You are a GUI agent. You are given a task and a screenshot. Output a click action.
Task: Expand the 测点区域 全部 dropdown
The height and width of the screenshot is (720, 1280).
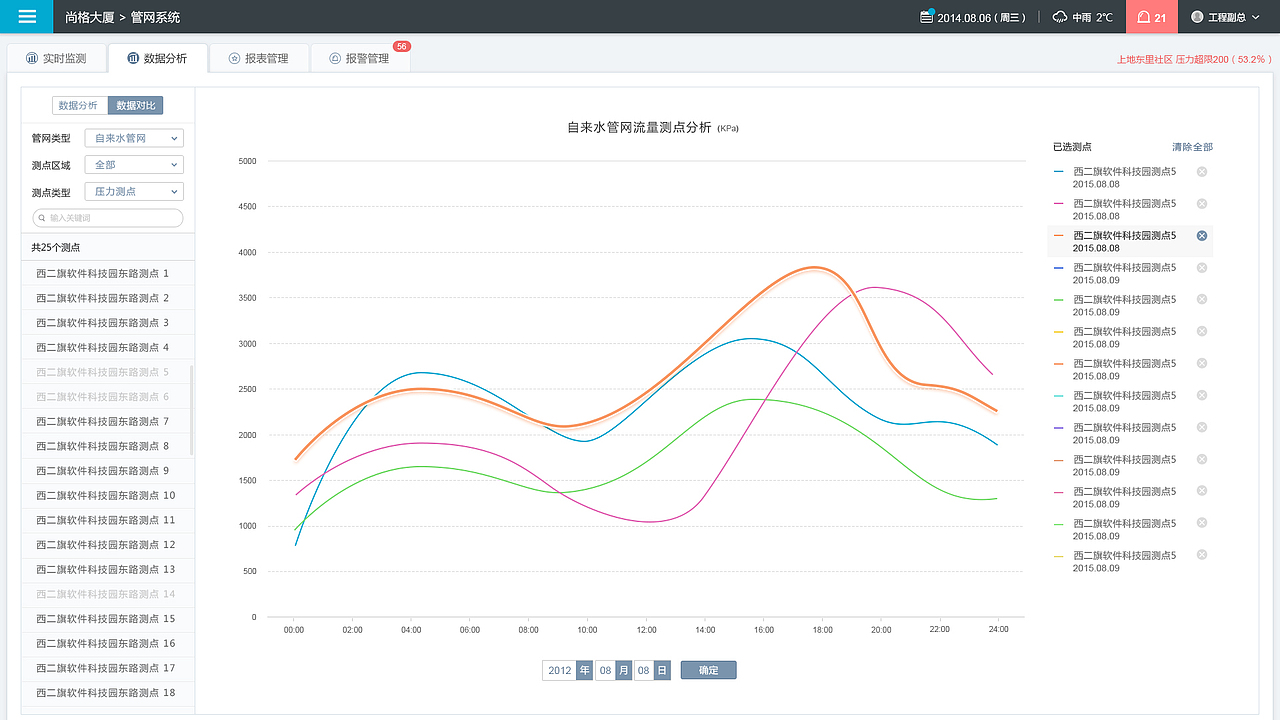click(133, 164)
